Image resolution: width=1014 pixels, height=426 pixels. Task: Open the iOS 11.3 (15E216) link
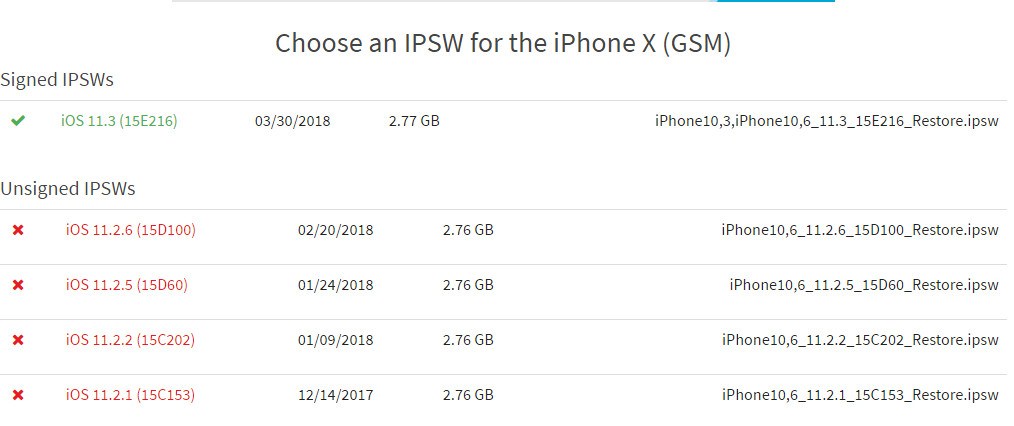click(119, 121)
